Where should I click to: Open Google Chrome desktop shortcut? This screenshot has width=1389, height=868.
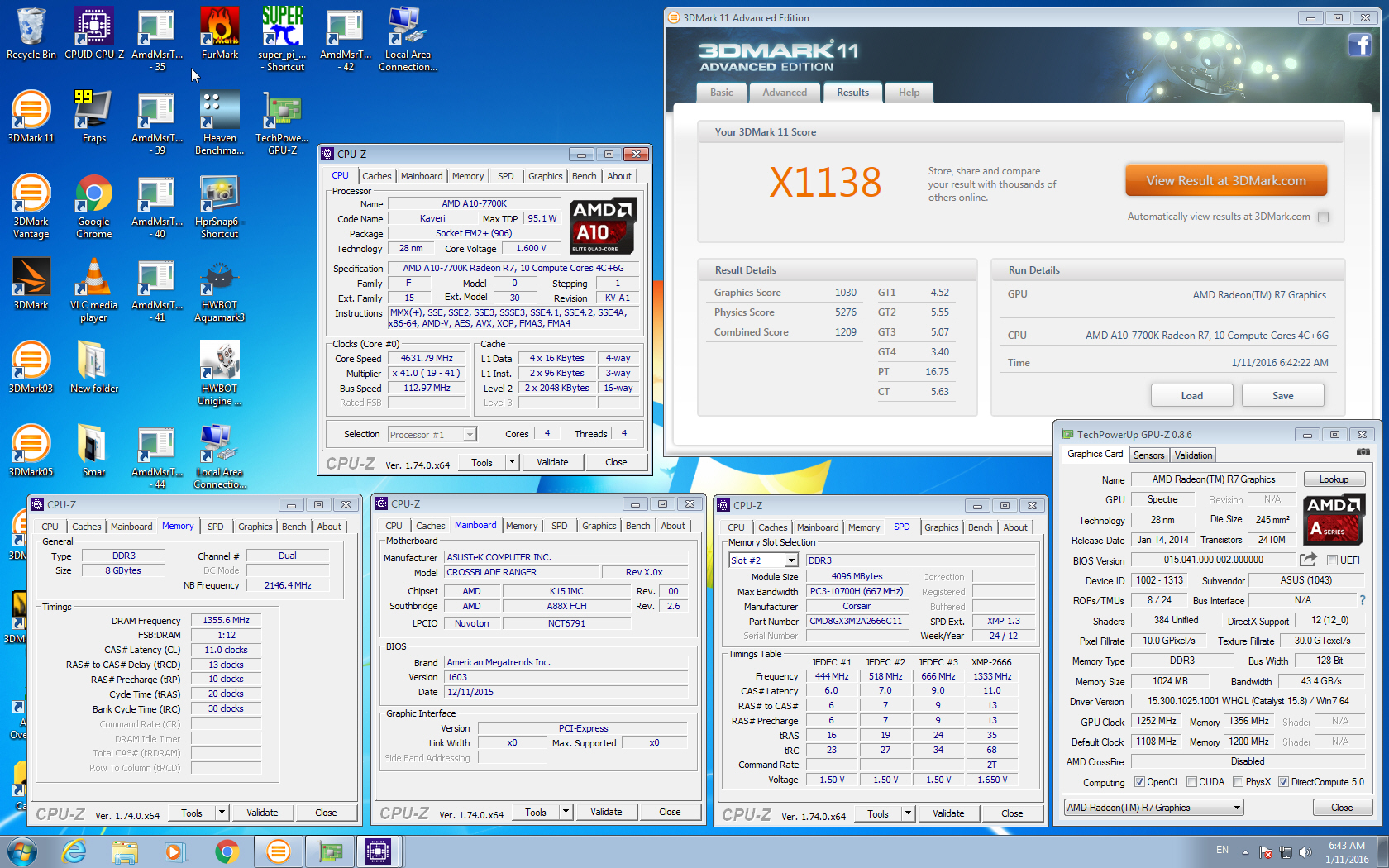94,207
